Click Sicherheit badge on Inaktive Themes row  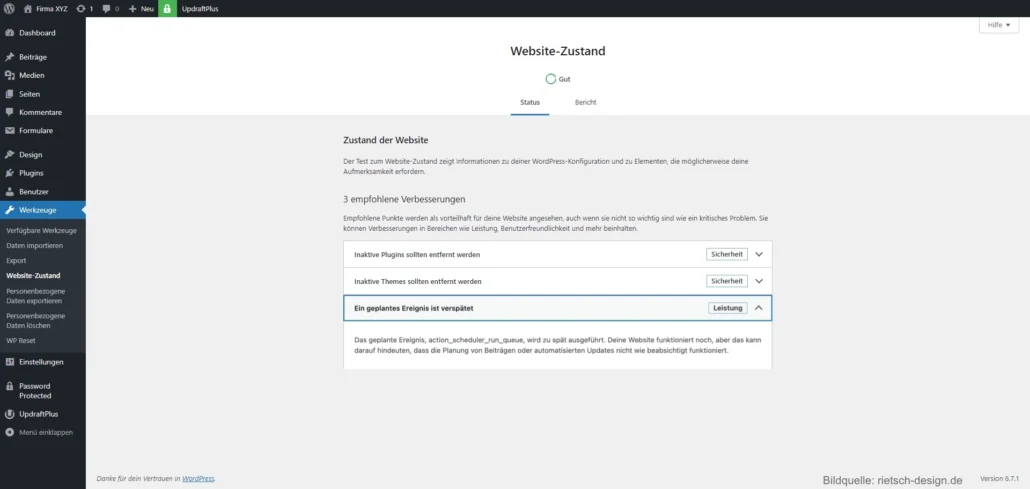coord(727,281)
